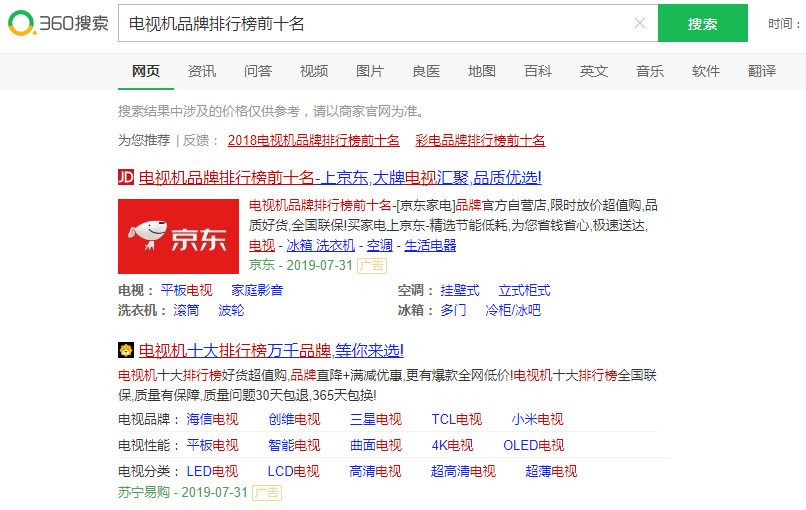
Task: Select the 良医 tab
Action: pyautogui.click(x=426, y=71)
